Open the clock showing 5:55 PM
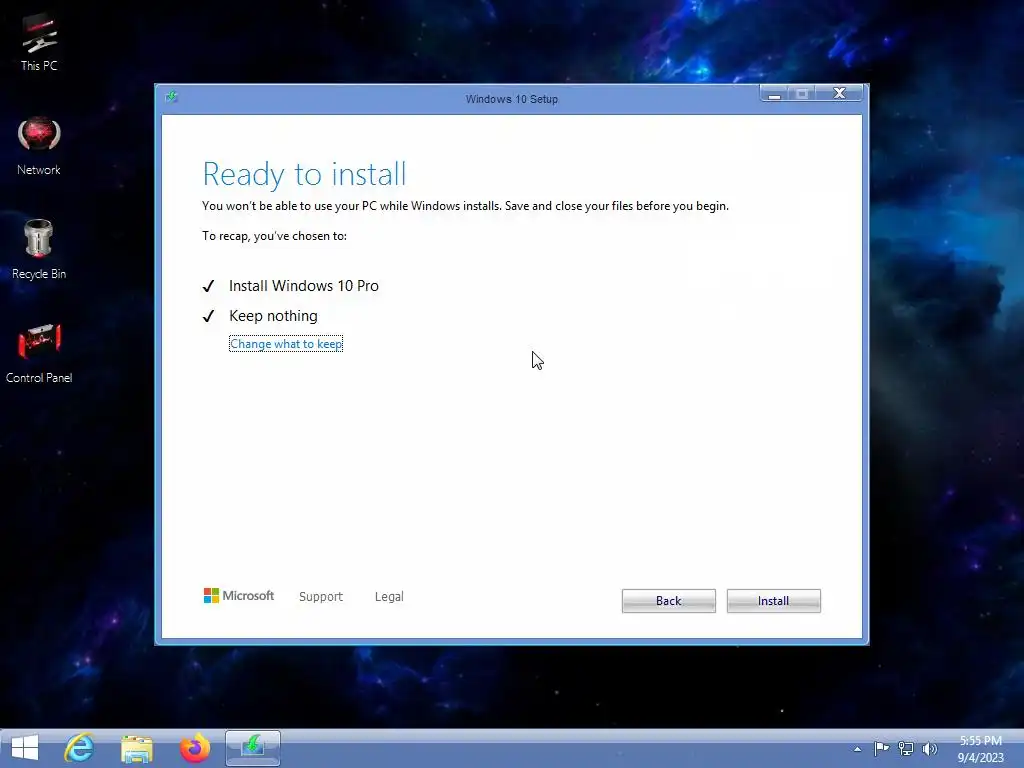The height and width of the screenshot is (768, 1024). 980,748
